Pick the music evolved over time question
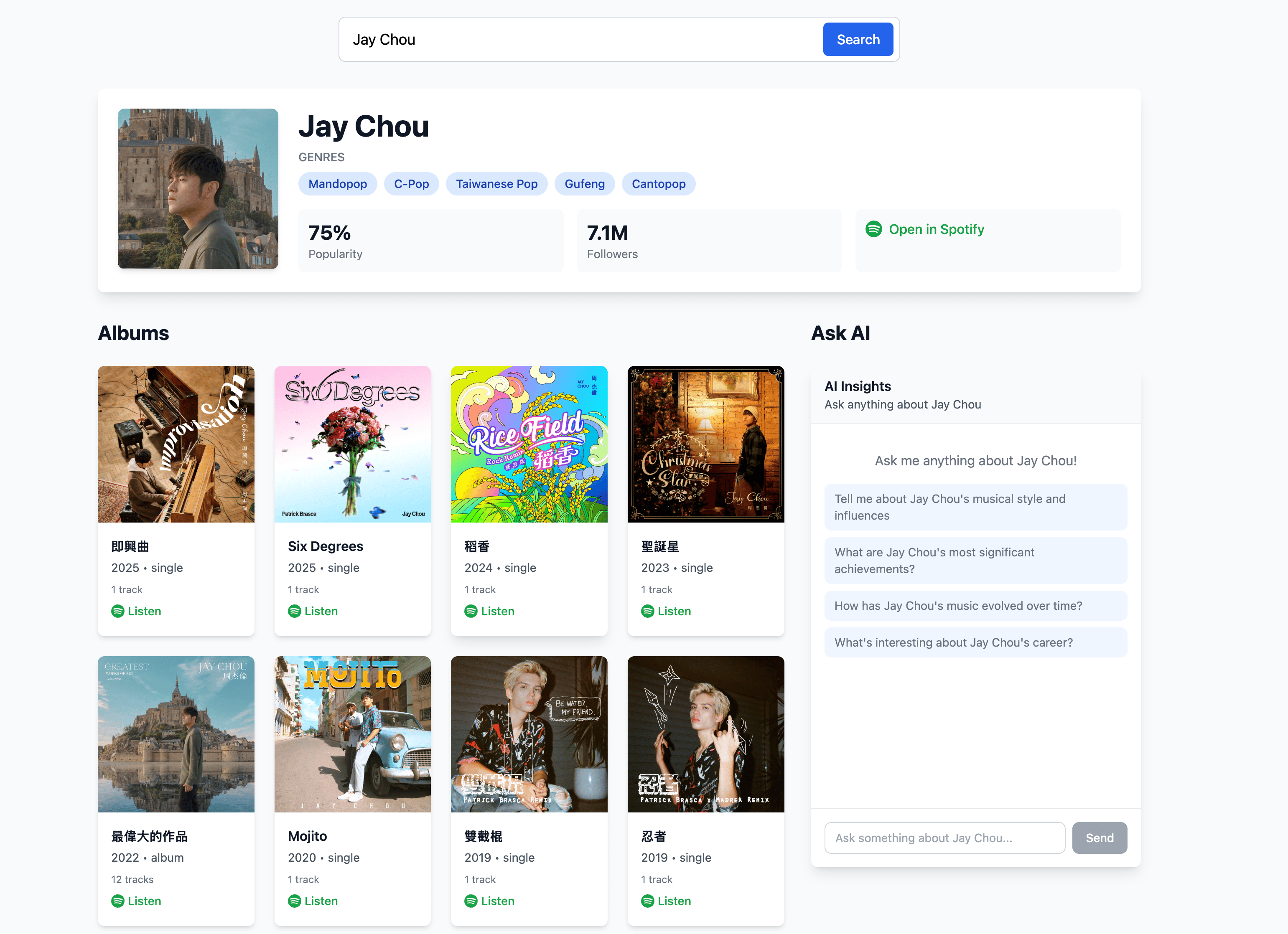 click(975, 605)
